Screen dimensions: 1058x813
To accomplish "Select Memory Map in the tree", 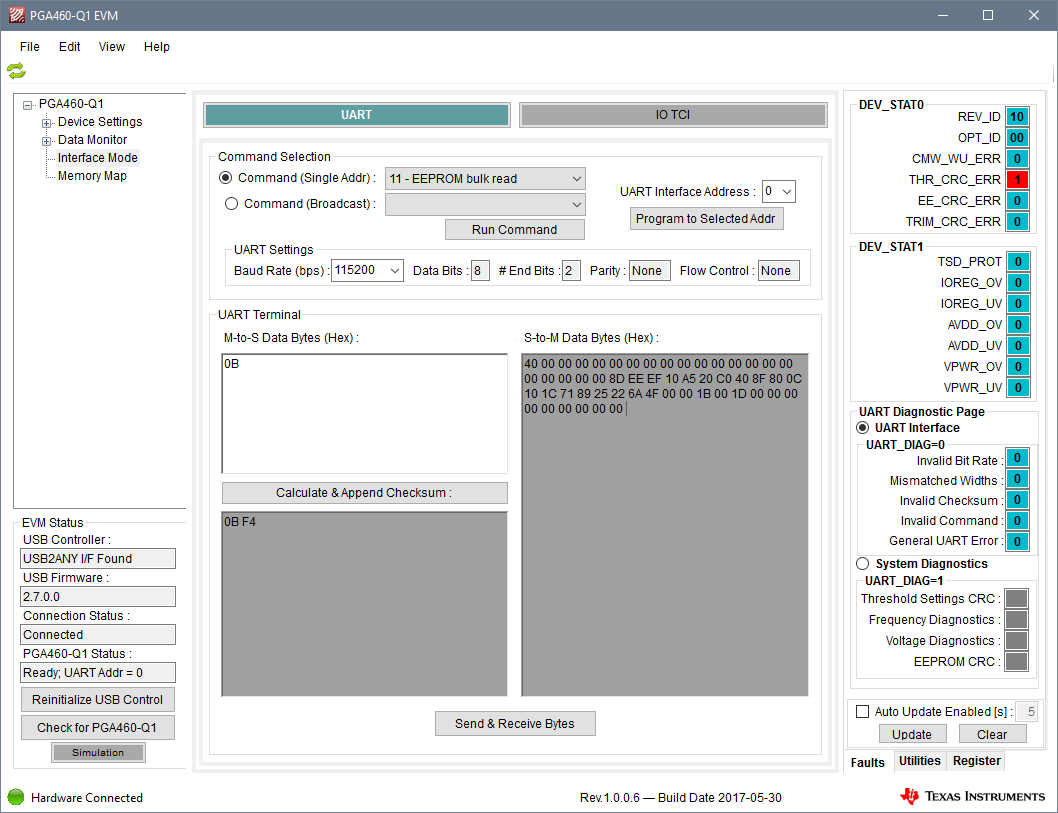I will click(x=92, y=176).
